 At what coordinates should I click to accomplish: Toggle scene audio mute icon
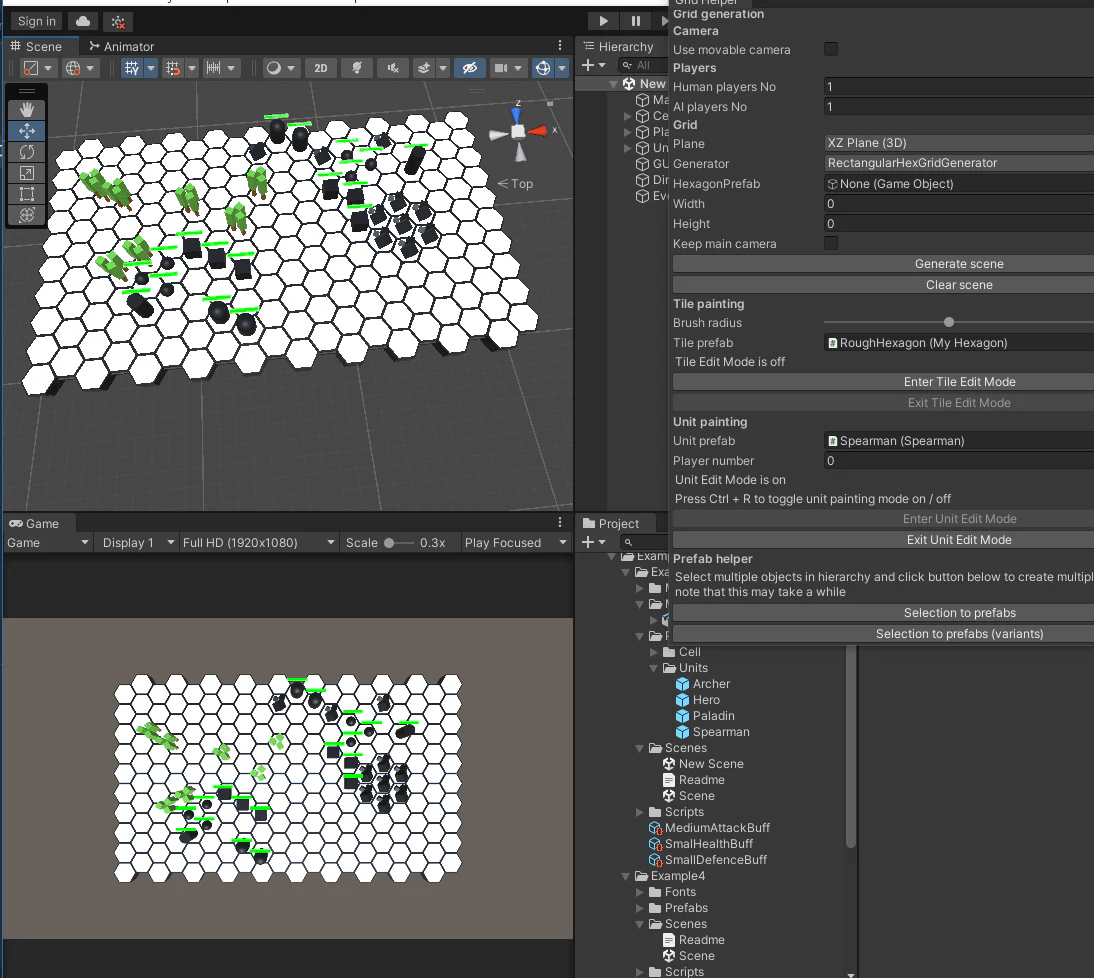[x=393, y=68]
